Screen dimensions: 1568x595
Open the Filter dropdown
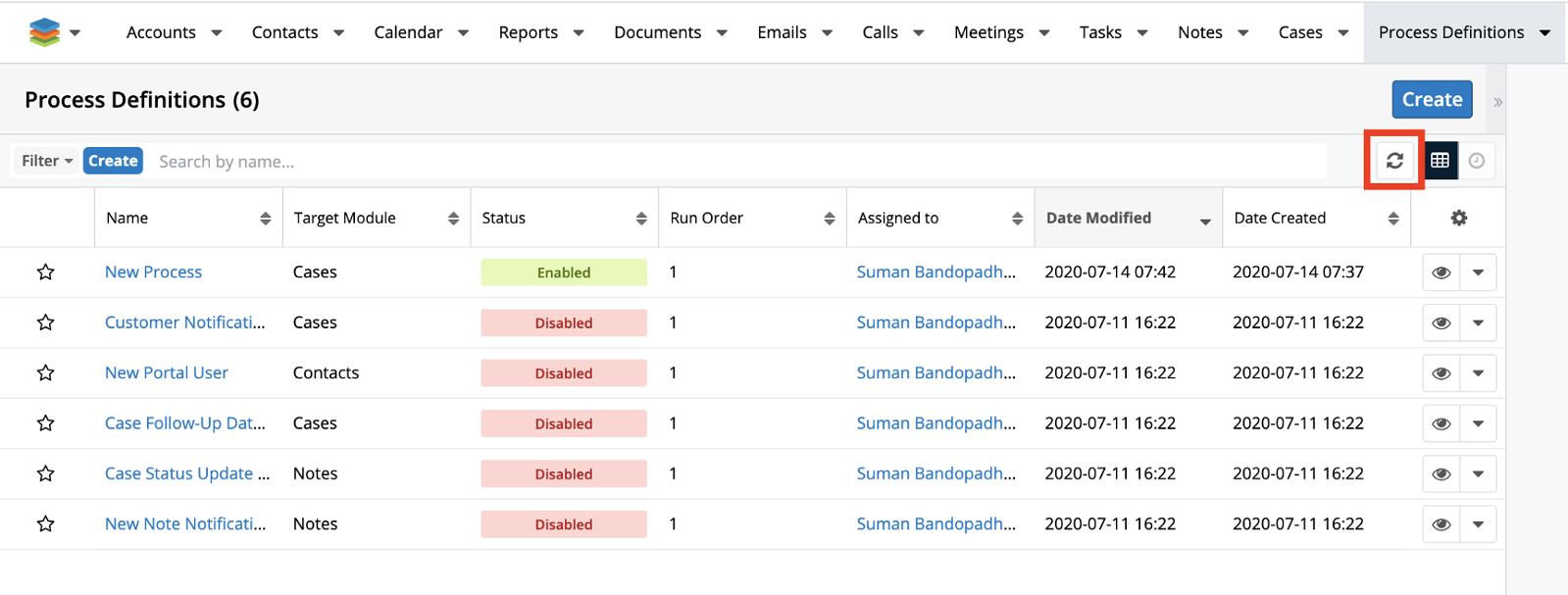47,161
